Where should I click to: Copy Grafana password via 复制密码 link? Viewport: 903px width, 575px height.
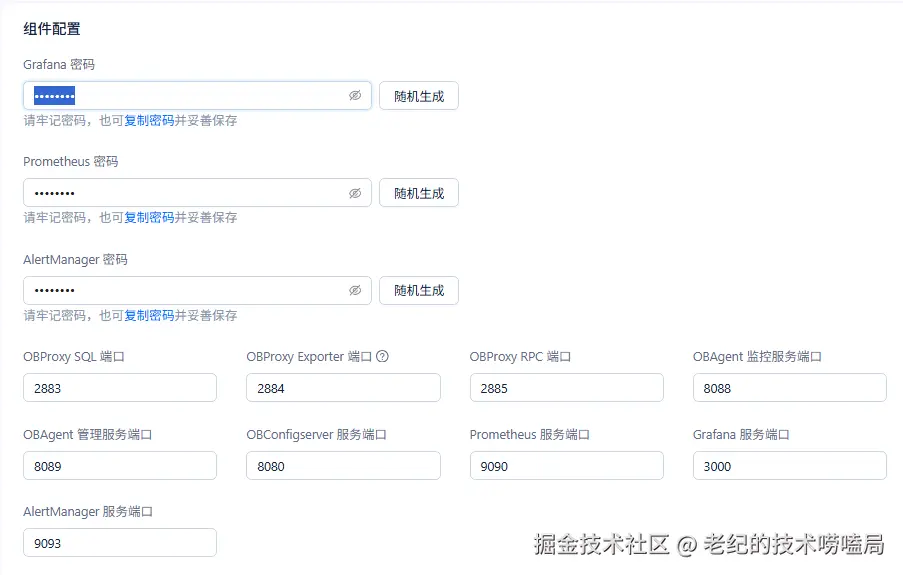pyautogui.click(x=149, y=120)
